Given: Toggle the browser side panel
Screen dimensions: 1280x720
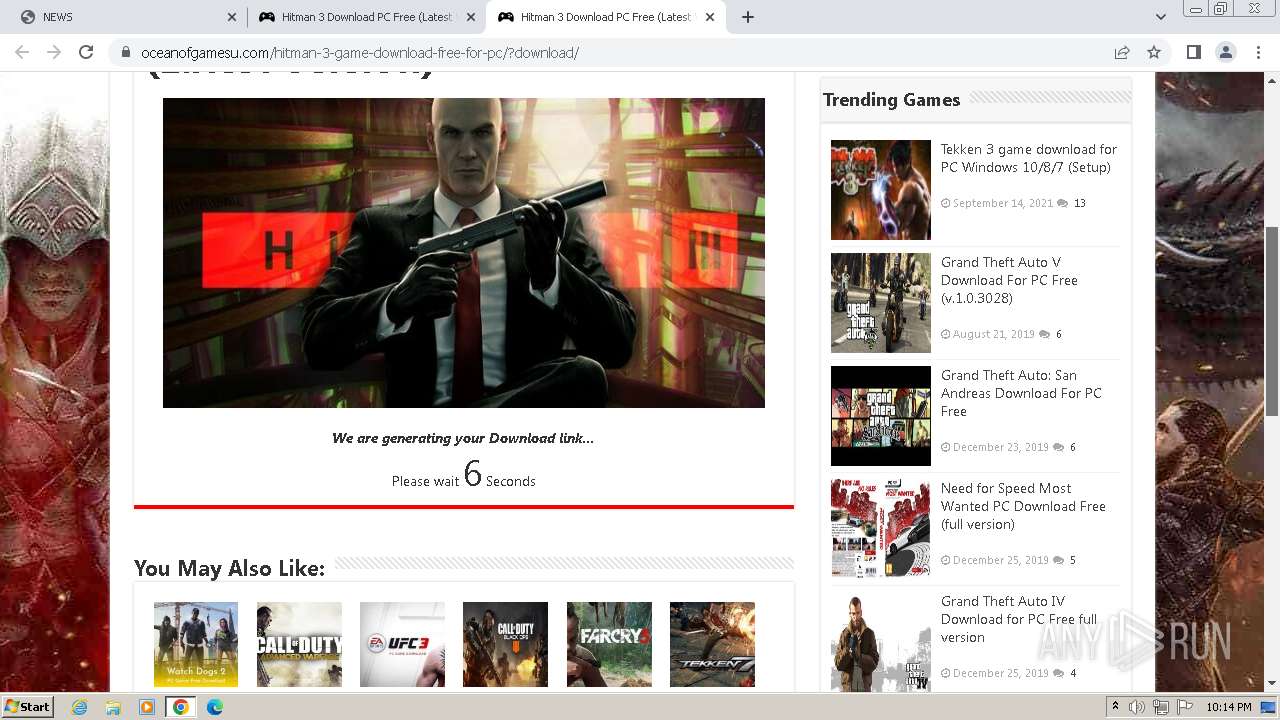Looking at the screenshot, I should (1193, 52).
